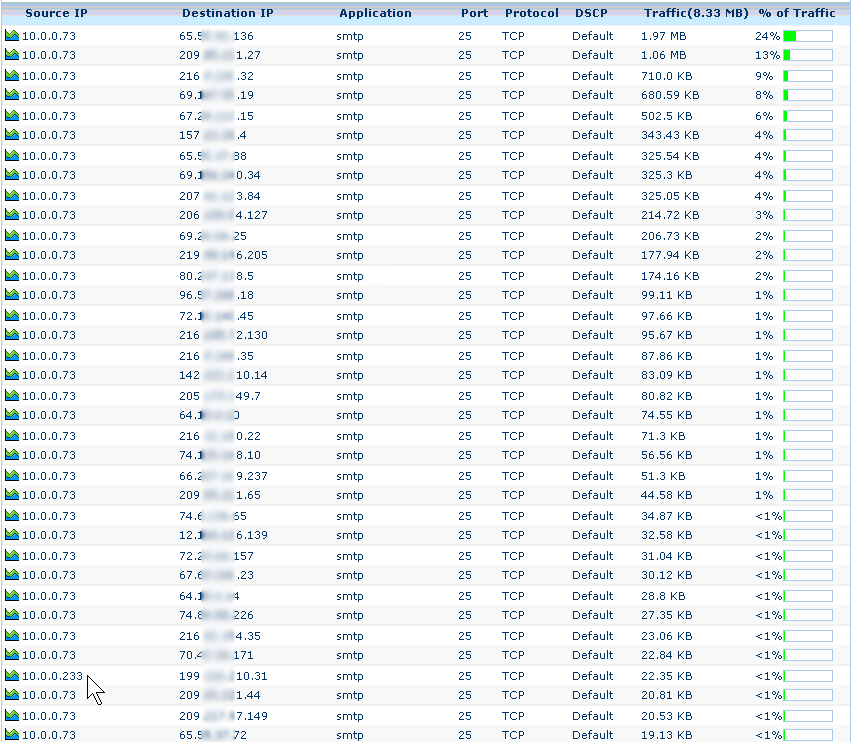This screenshot has height=742, width=855.
Task: Open the destination IP ending in 4.127
Action: (223, 215)
